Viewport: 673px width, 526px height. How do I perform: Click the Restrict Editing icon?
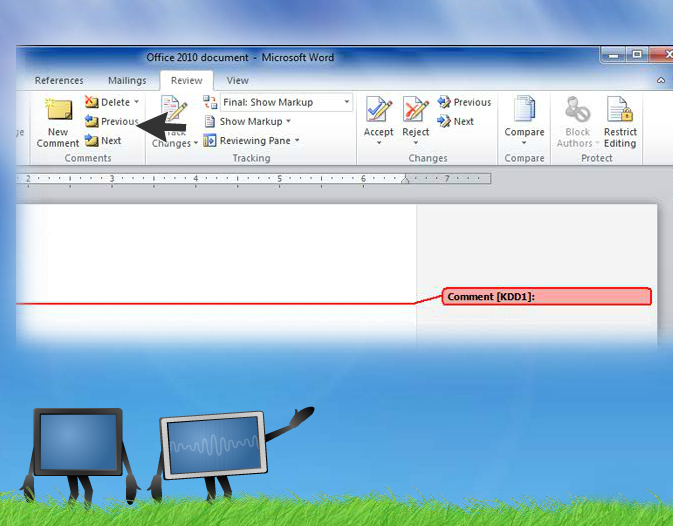(x=620, y=110)
